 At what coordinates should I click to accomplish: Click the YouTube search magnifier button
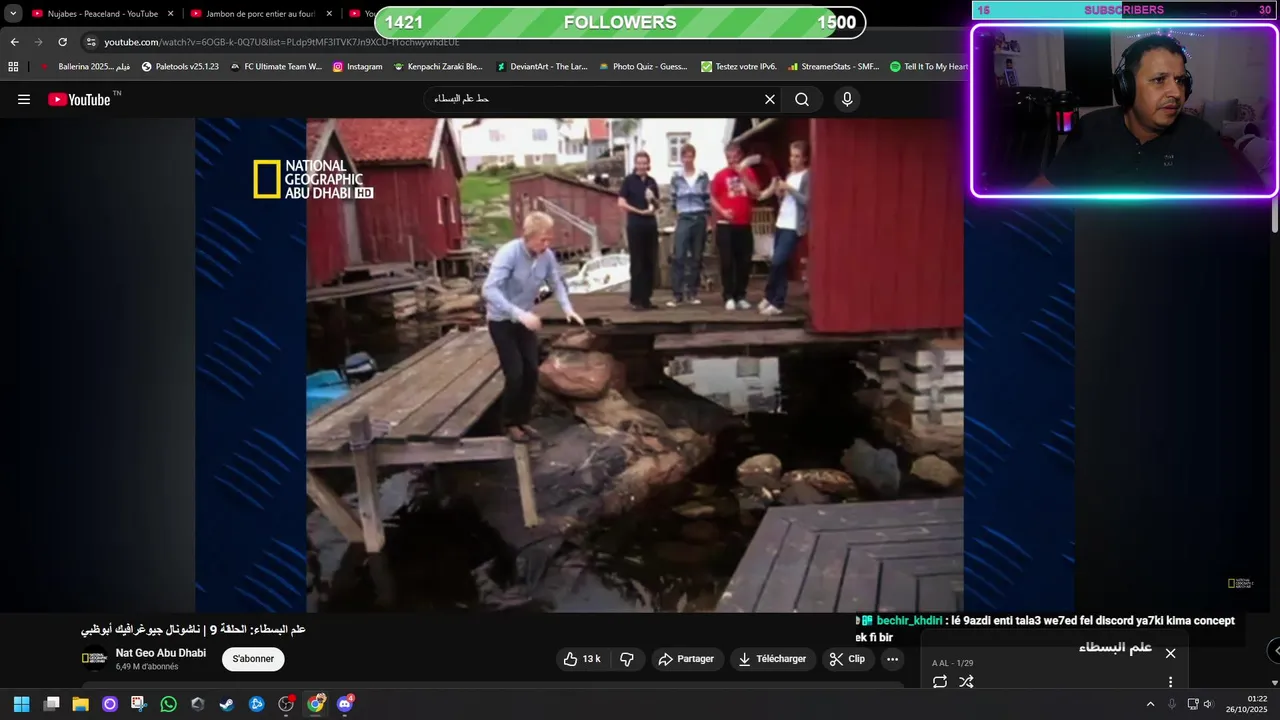click(x=802, y=99)
